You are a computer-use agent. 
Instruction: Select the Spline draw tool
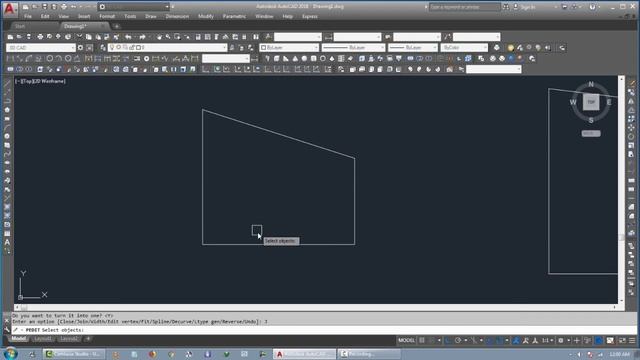7,154
